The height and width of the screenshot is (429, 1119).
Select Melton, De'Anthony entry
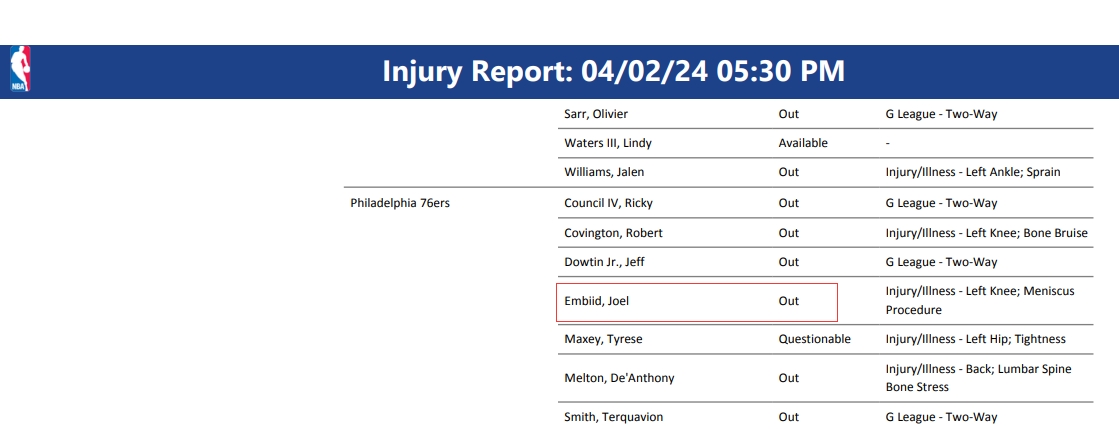coord(619,378)
